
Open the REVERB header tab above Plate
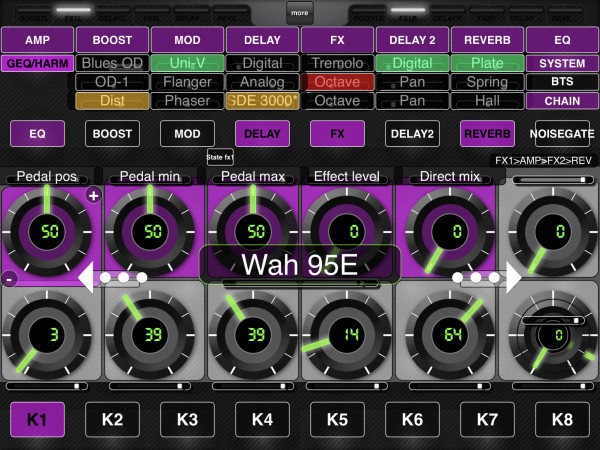488,40
